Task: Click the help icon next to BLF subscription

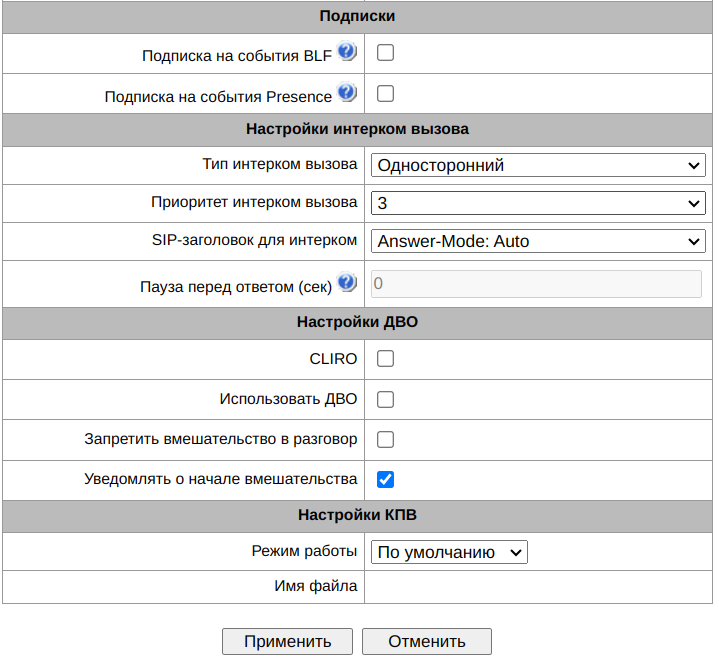Action: click(x=347, y=52)
